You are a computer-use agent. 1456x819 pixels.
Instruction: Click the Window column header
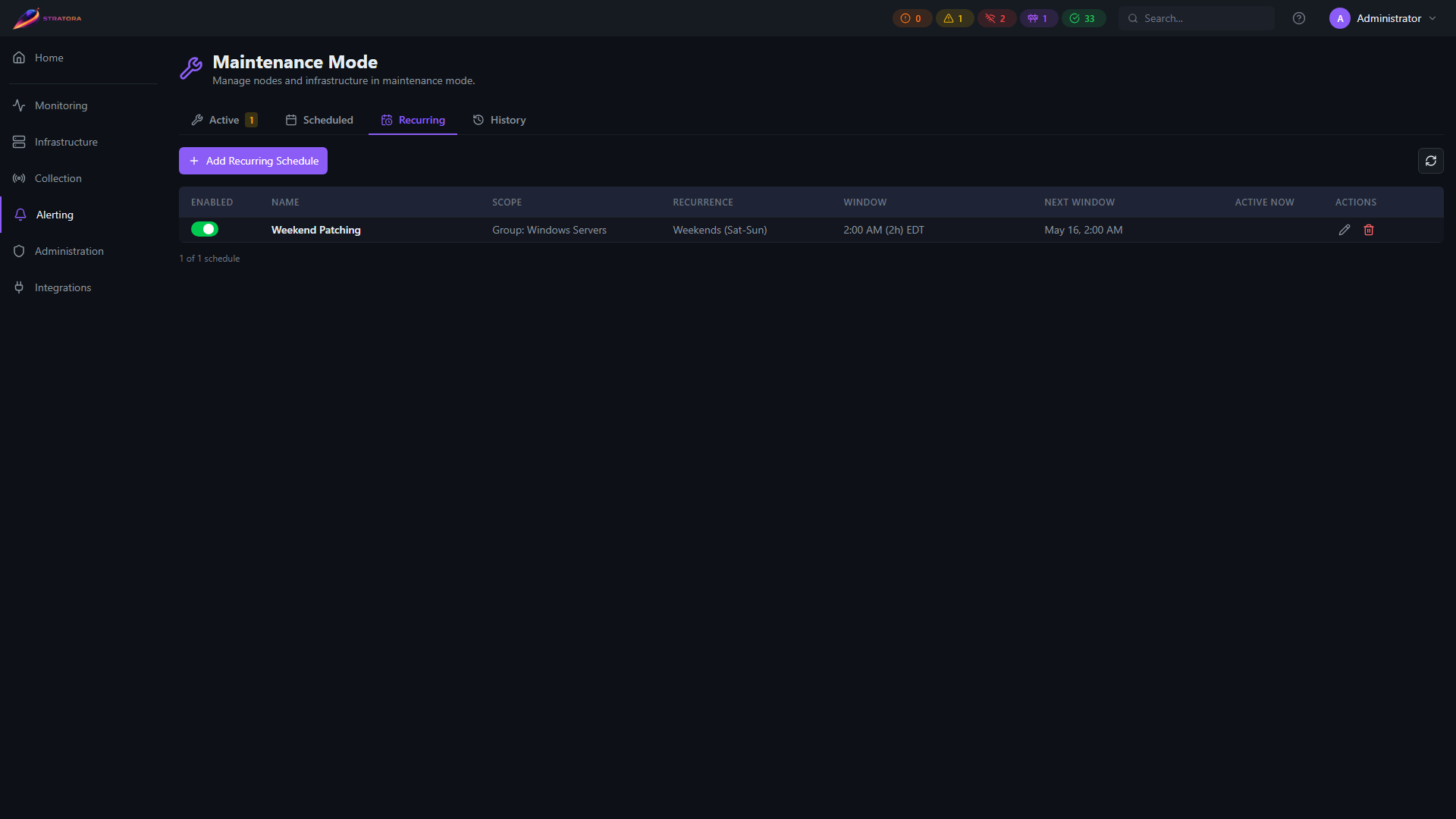click(865, 202)
